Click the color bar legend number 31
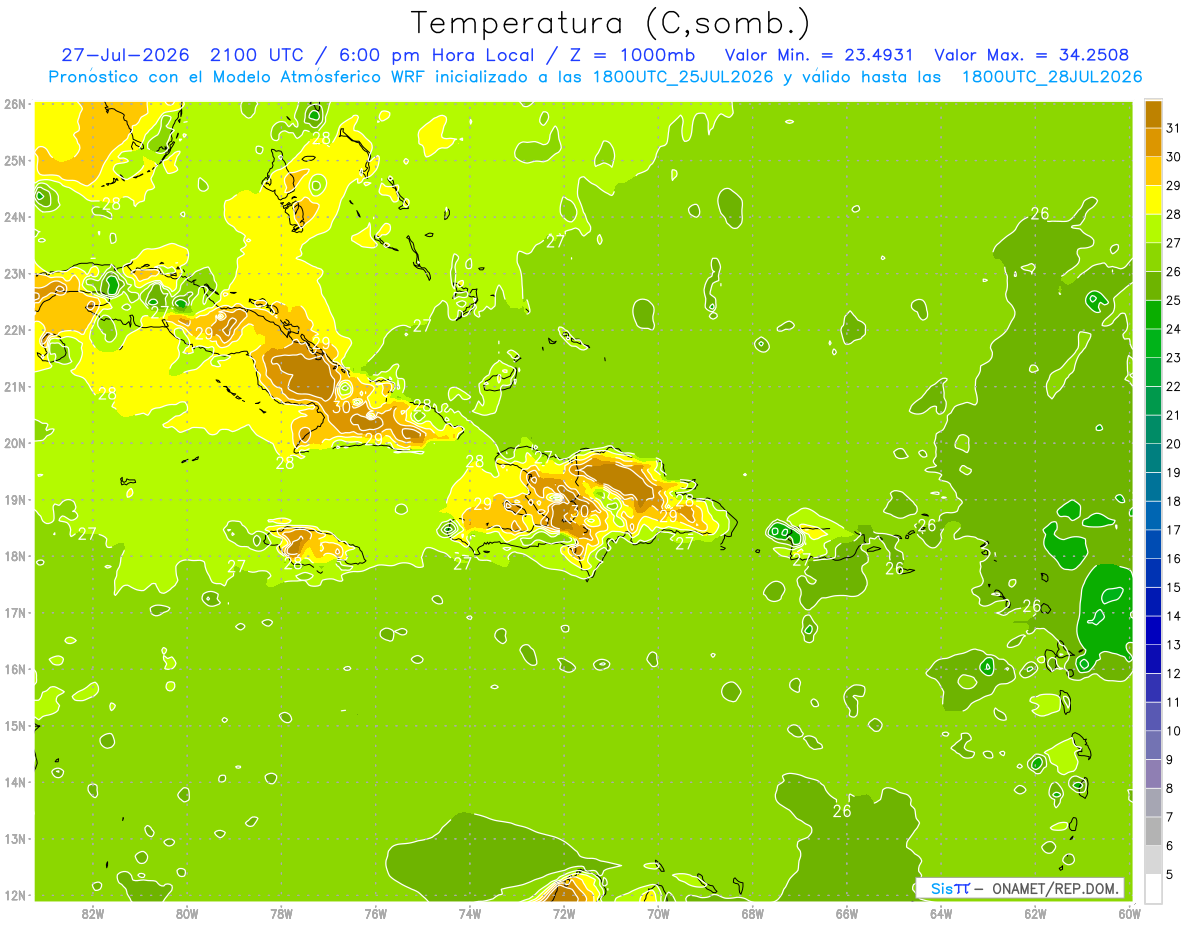1200x927 pixels. pos(1173,128)
